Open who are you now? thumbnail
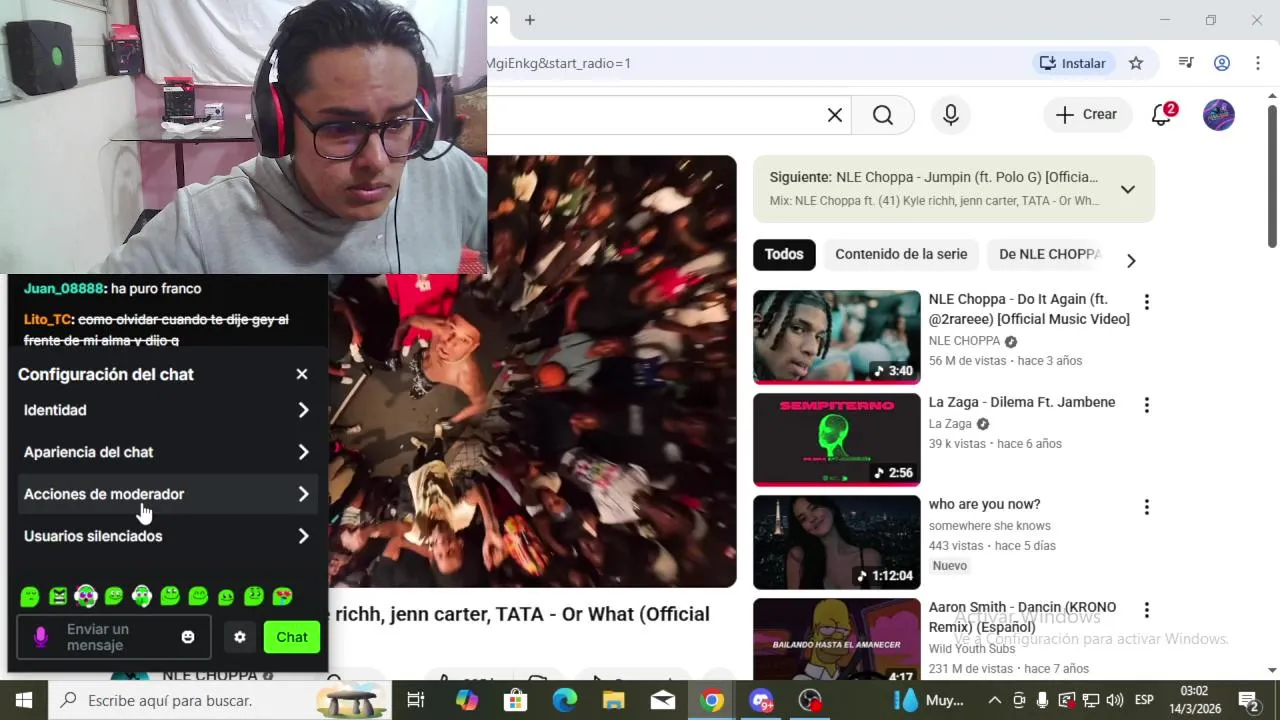The height and width of the screenshot is (720, 1280). pyautogui.click(x=836, y=542)
